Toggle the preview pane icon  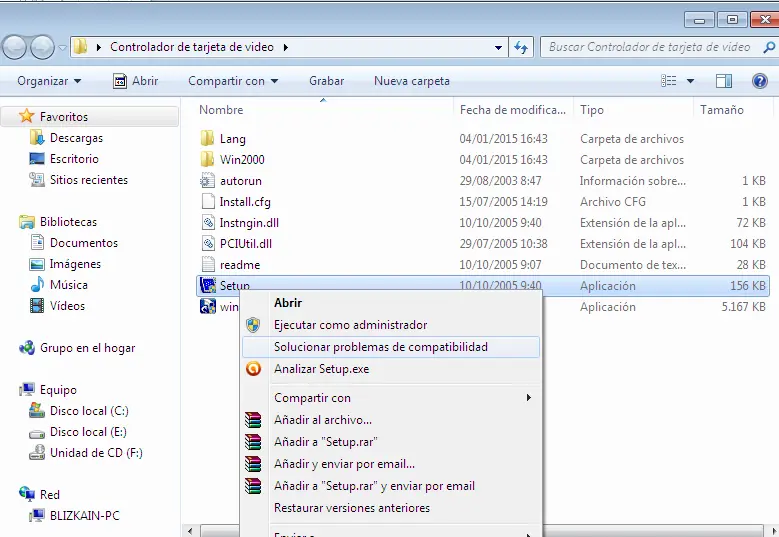pos(725,81)
